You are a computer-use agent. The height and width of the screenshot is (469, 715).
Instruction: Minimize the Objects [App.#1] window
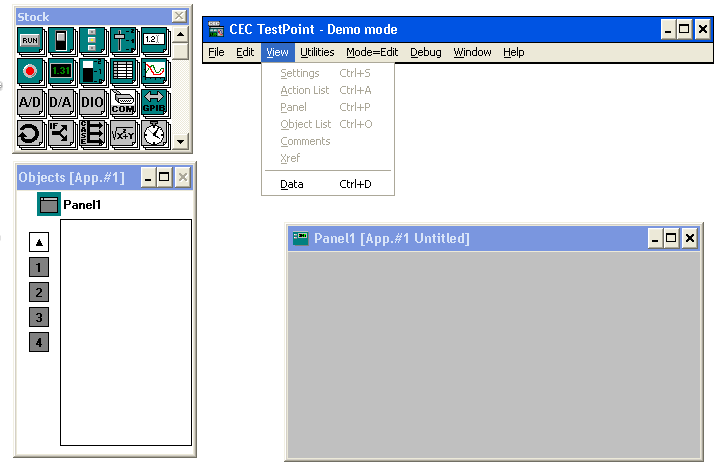[148, 177]
